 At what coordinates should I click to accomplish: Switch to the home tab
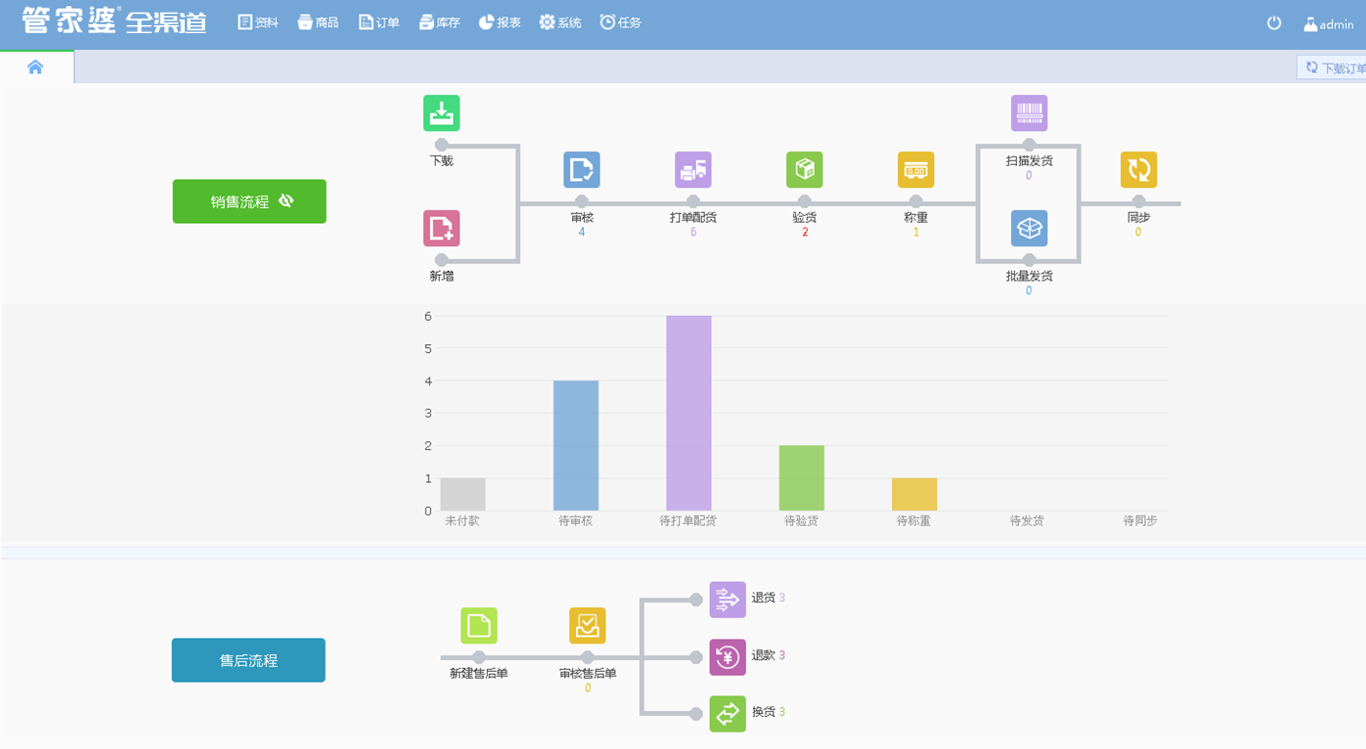(x=36, y=67)
